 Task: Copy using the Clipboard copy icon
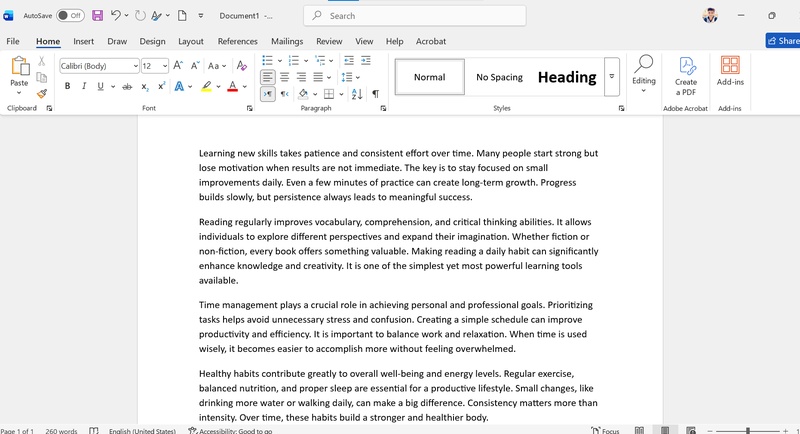point(41,78)
